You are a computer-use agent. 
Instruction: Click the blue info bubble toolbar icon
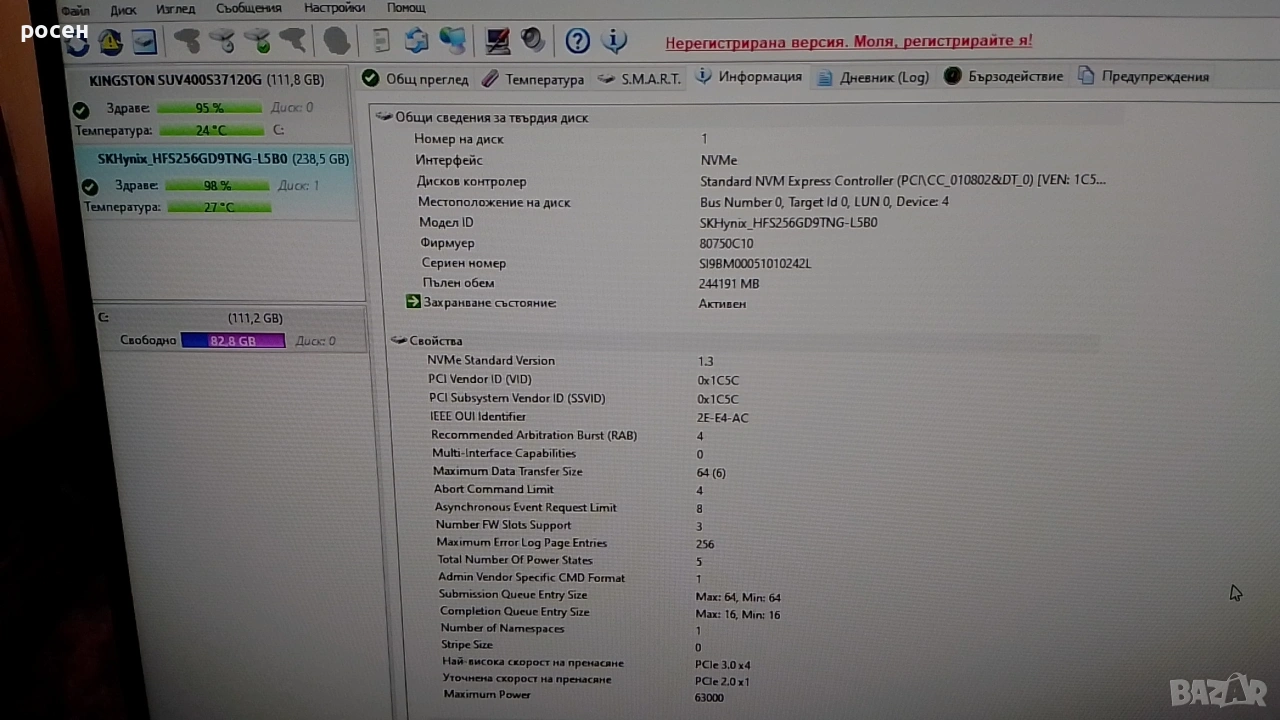pyautogui.click(x=614, y=41)
